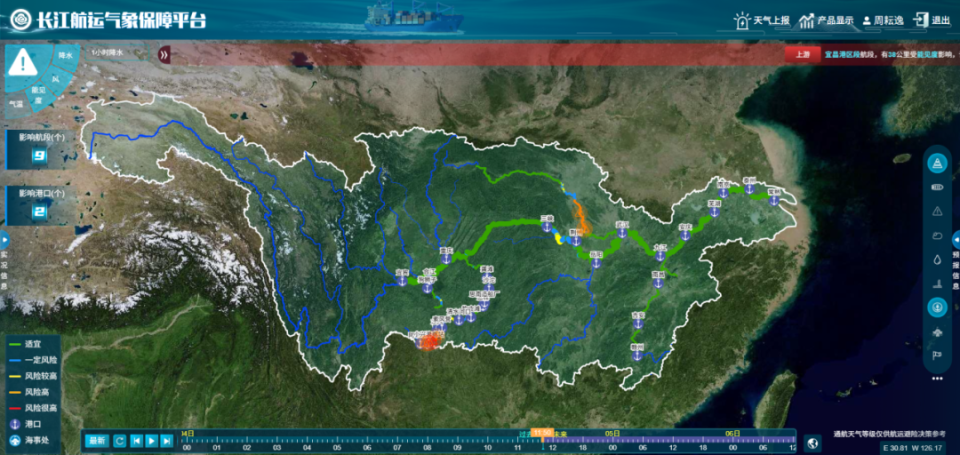This screenshot has height=455, width=960.
Task: Click the platform logo next to 长江航运气象保障平台
Action: click(x=21, y=20)
